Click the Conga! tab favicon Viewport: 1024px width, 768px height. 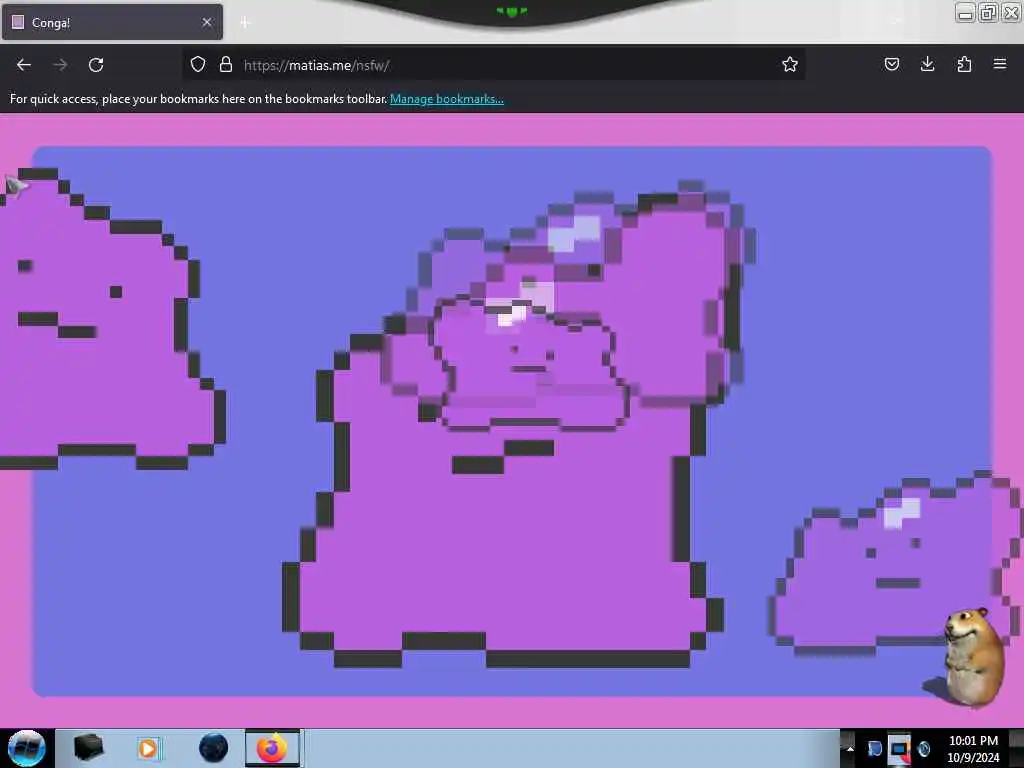click(x=18, y=22)
